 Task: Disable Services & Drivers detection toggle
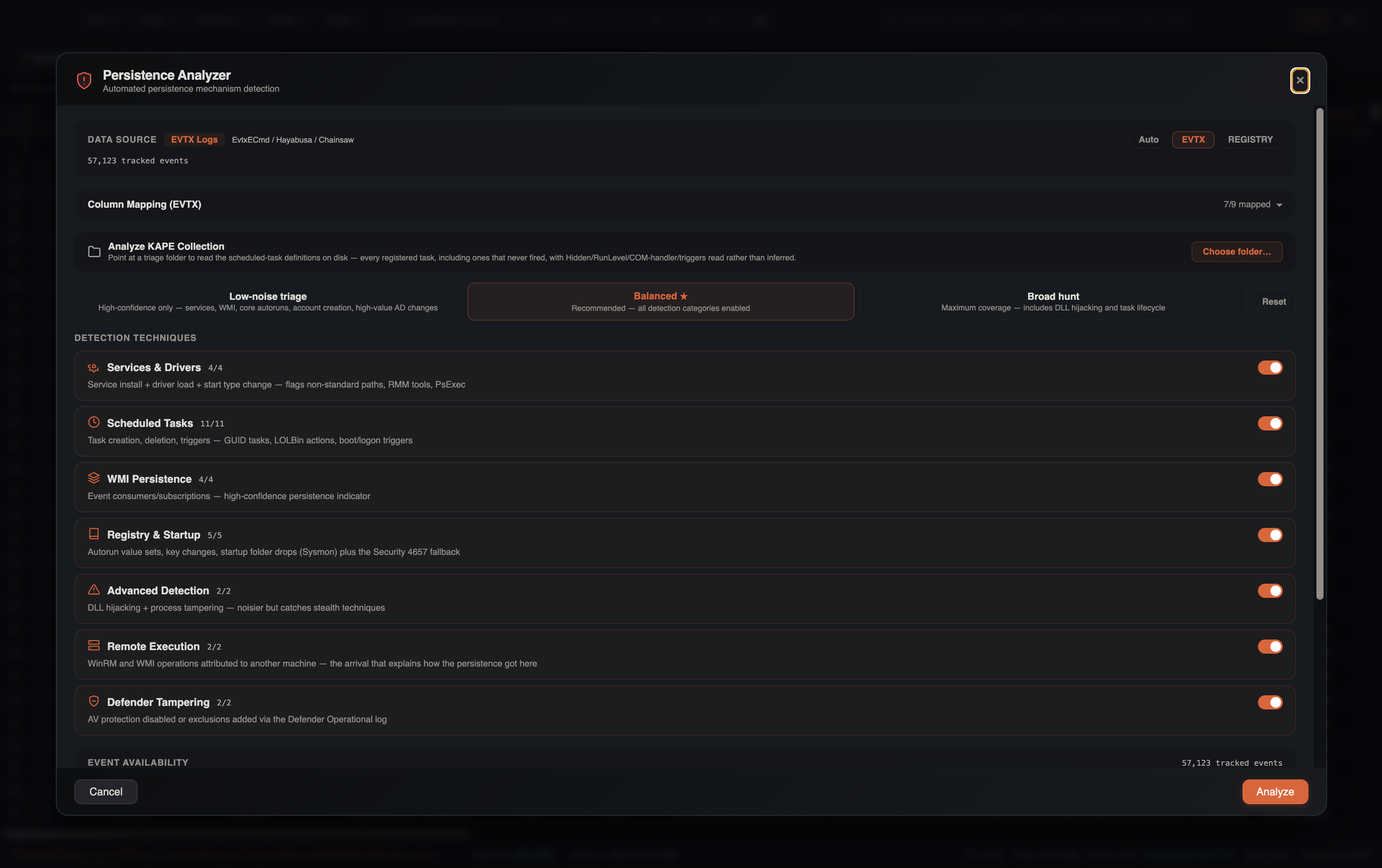(x=1269, y=368)
